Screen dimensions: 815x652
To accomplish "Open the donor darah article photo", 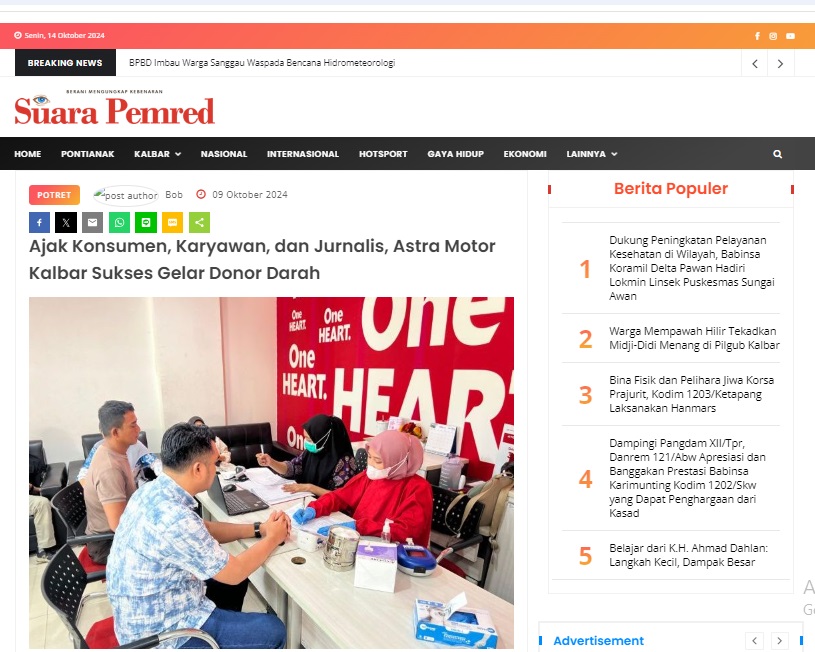I will pos(271,473).
